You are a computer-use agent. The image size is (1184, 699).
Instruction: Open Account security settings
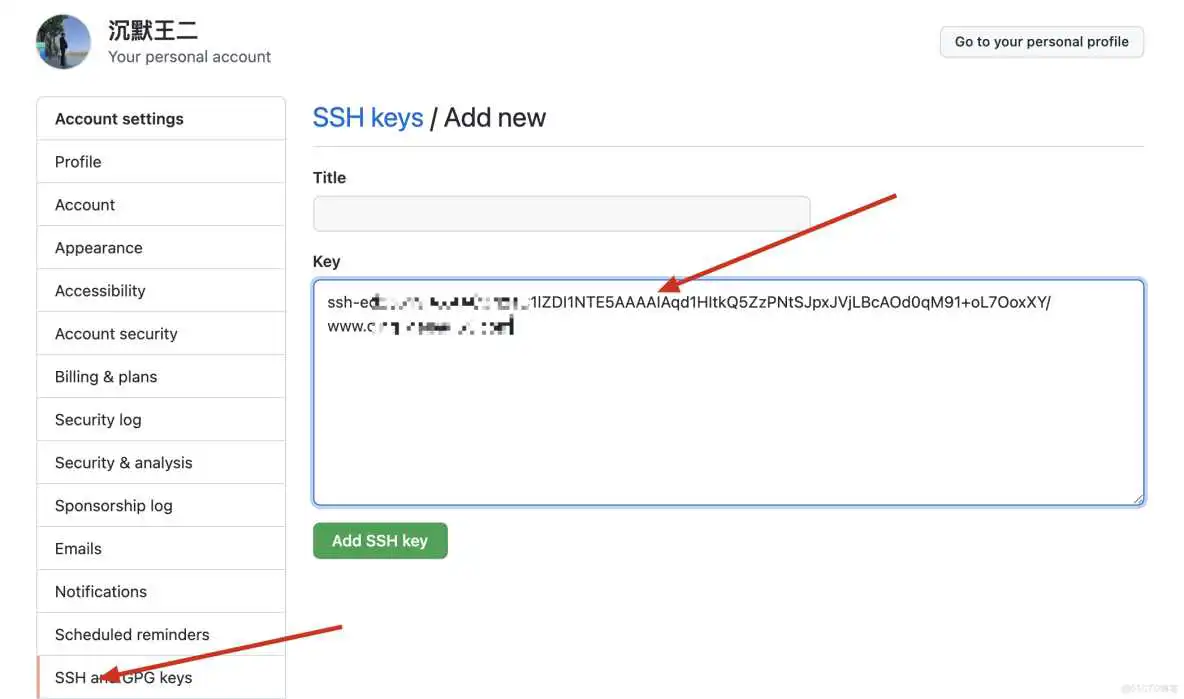[116, 333]
